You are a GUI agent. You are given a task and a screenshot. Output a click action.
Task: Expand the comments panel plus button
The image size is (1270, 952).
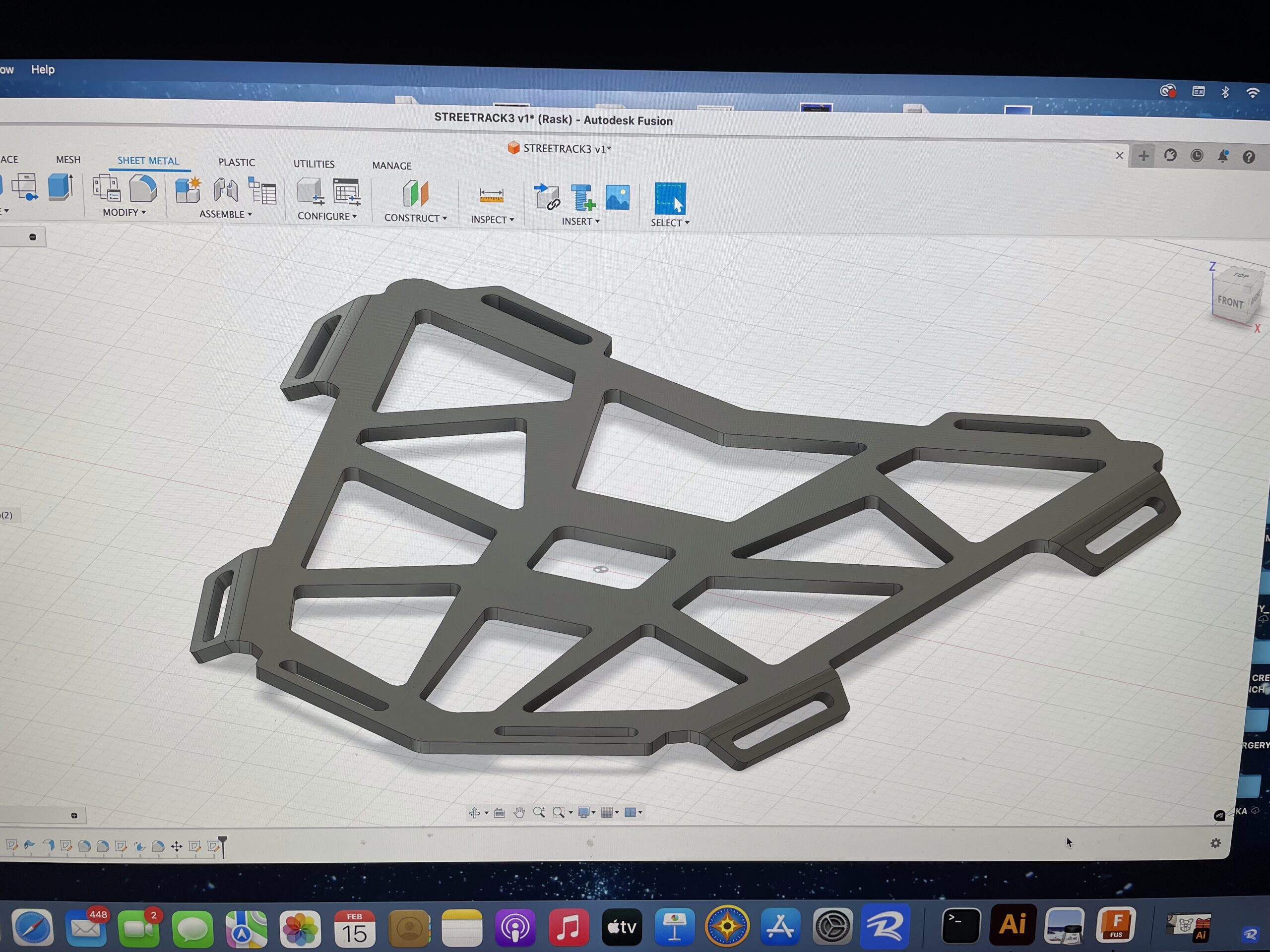74,816
